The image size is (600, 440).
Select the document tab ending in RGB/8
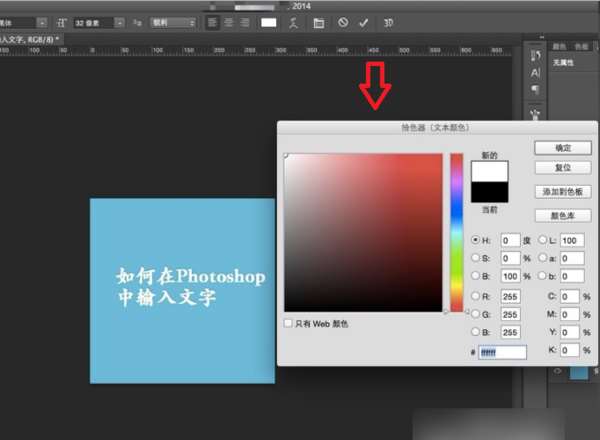click(30, 39)
